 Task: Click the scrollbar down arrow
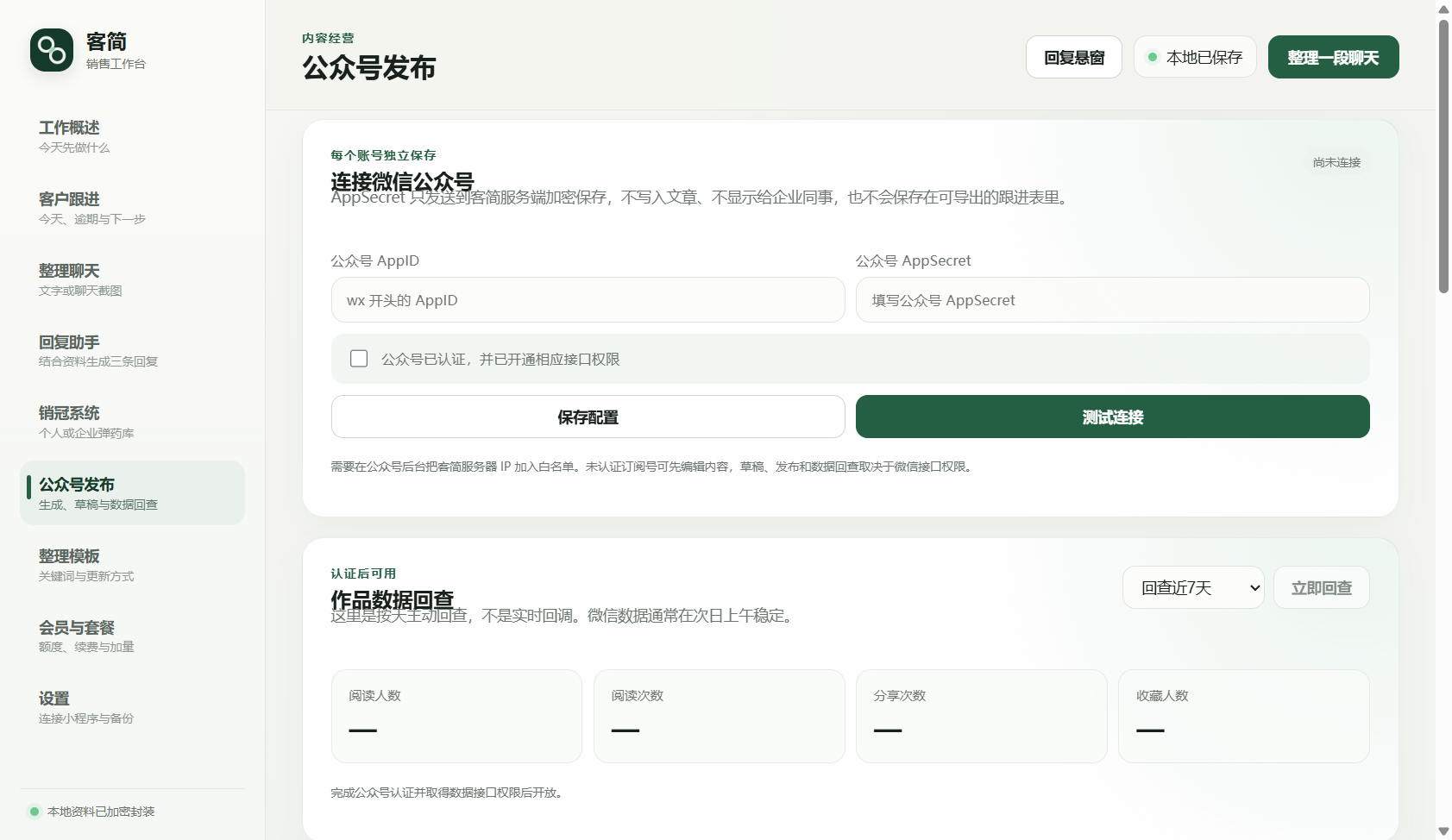click(x=1443, y=831)
